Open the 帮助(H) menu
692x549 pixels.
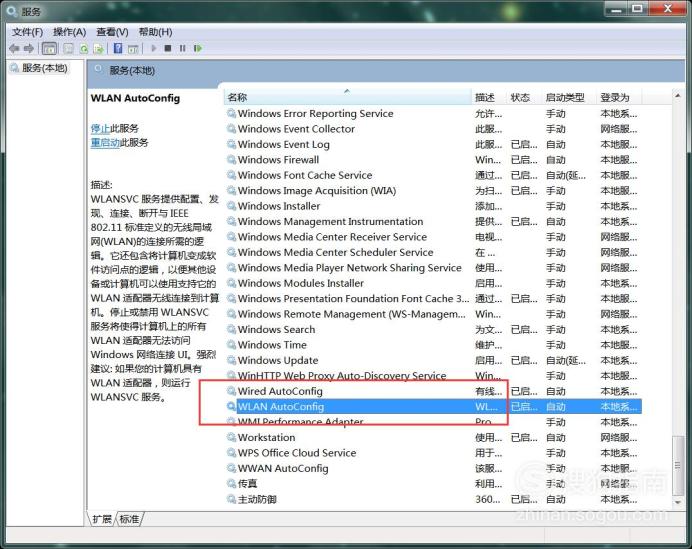coord(155,32)
